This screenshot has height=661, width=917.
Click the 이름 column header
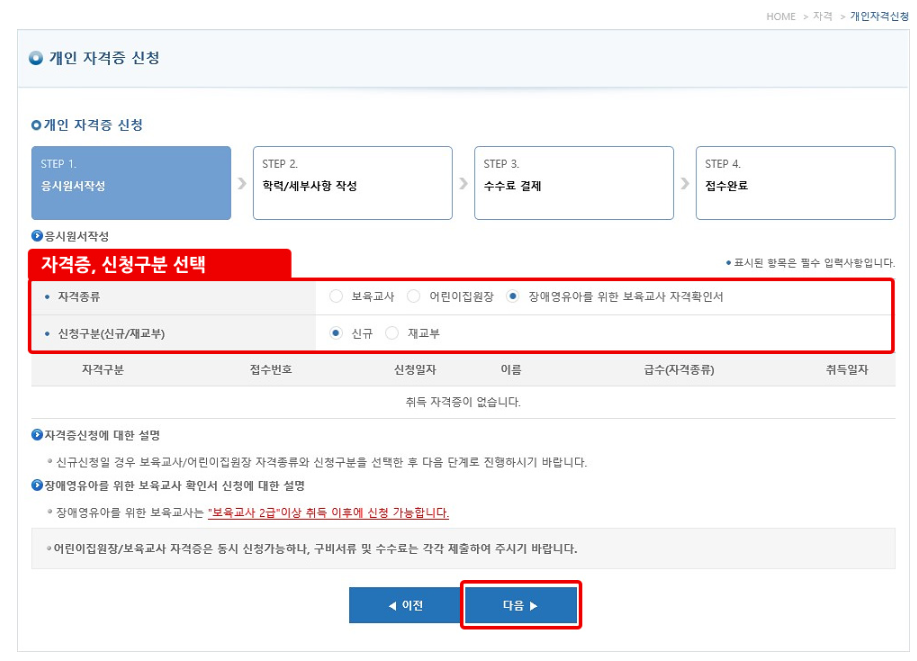(x=511, y=370)
